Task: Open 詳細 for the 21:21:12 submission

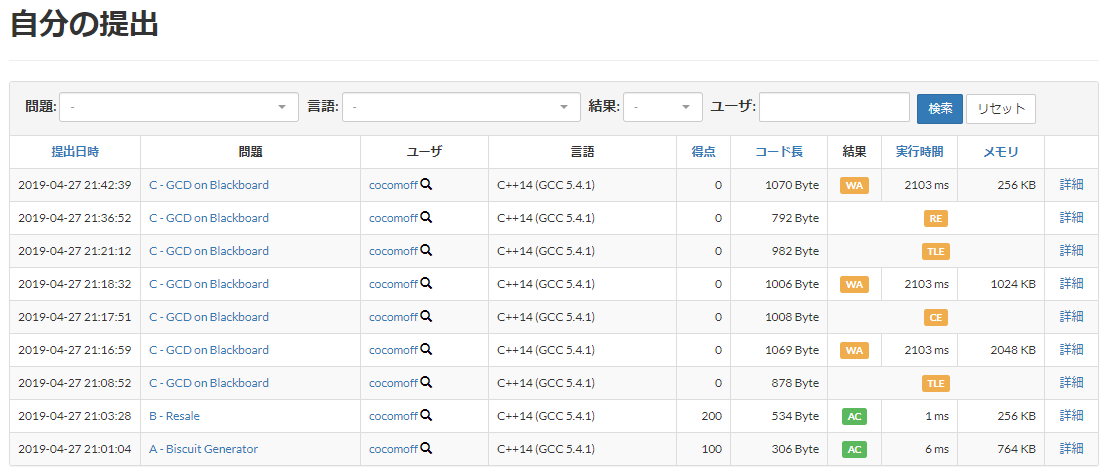Action: click(x=1071, y=251)
